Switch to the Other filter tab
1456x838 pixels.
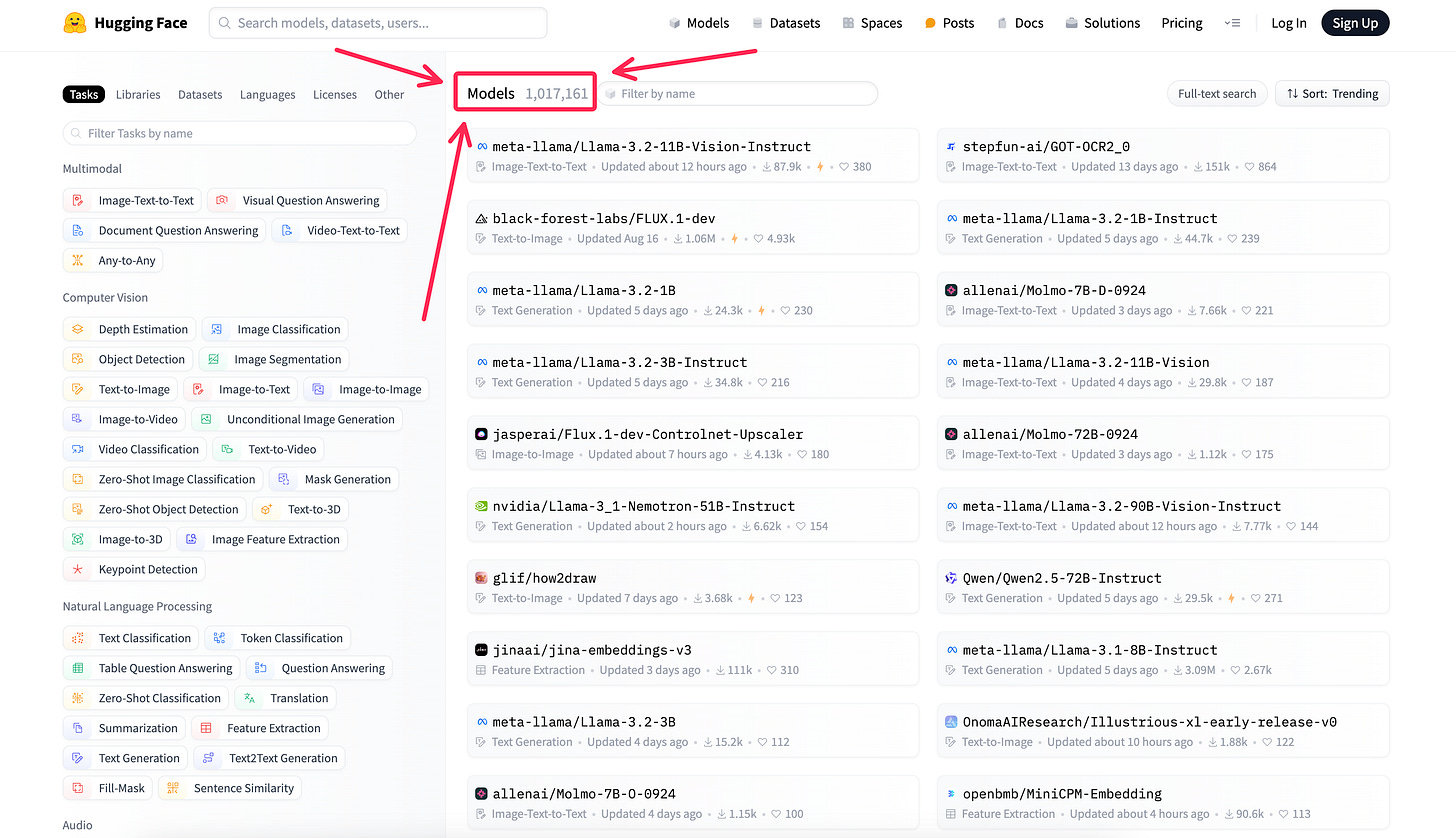click(389, 94)
